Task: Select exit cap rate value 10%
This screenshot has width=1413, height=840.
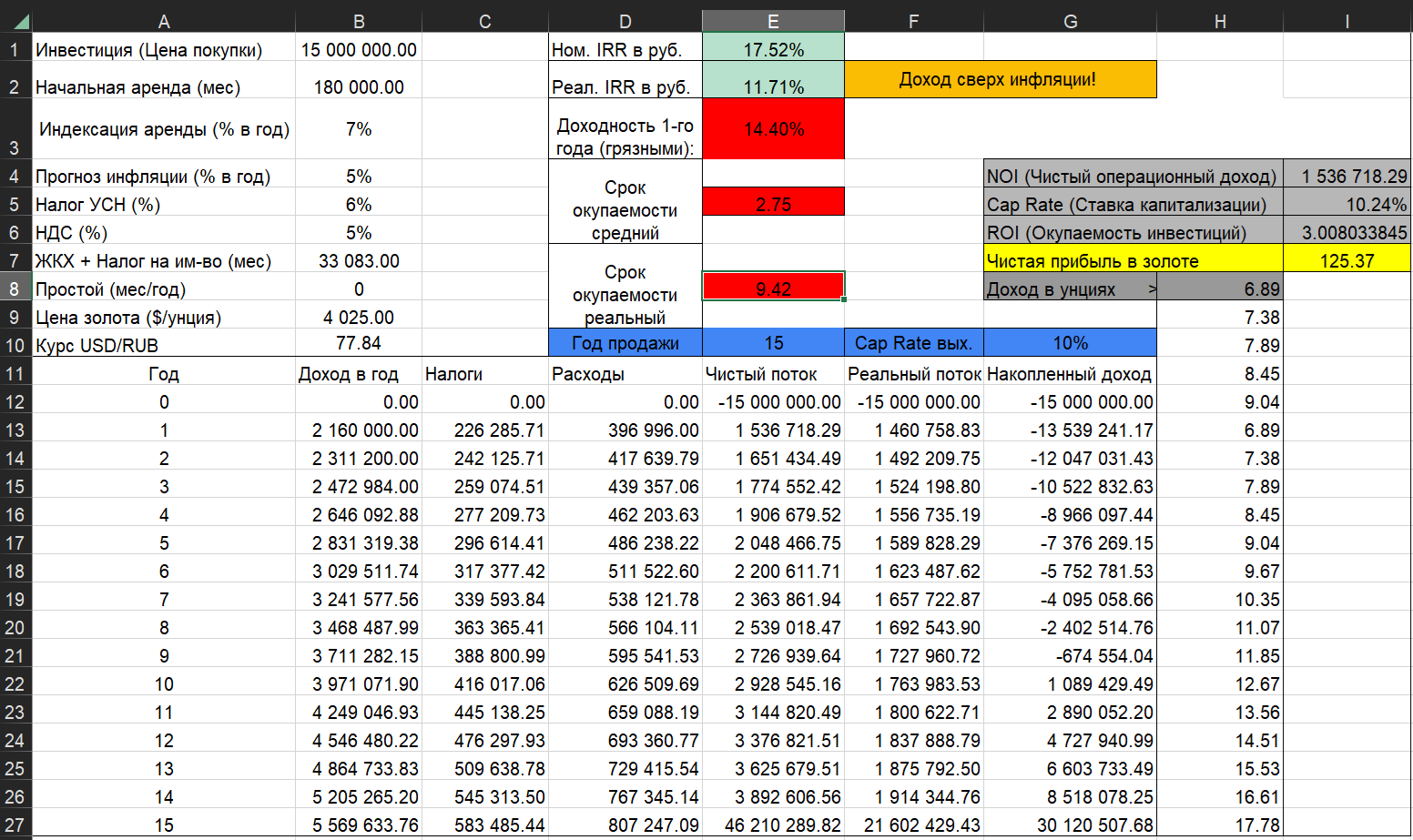Action: [1071, 343]
